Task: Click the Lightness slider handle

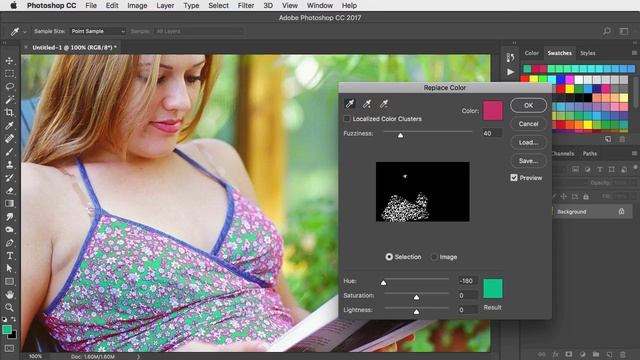Action: pyautogui.click(x=416, y=311)
